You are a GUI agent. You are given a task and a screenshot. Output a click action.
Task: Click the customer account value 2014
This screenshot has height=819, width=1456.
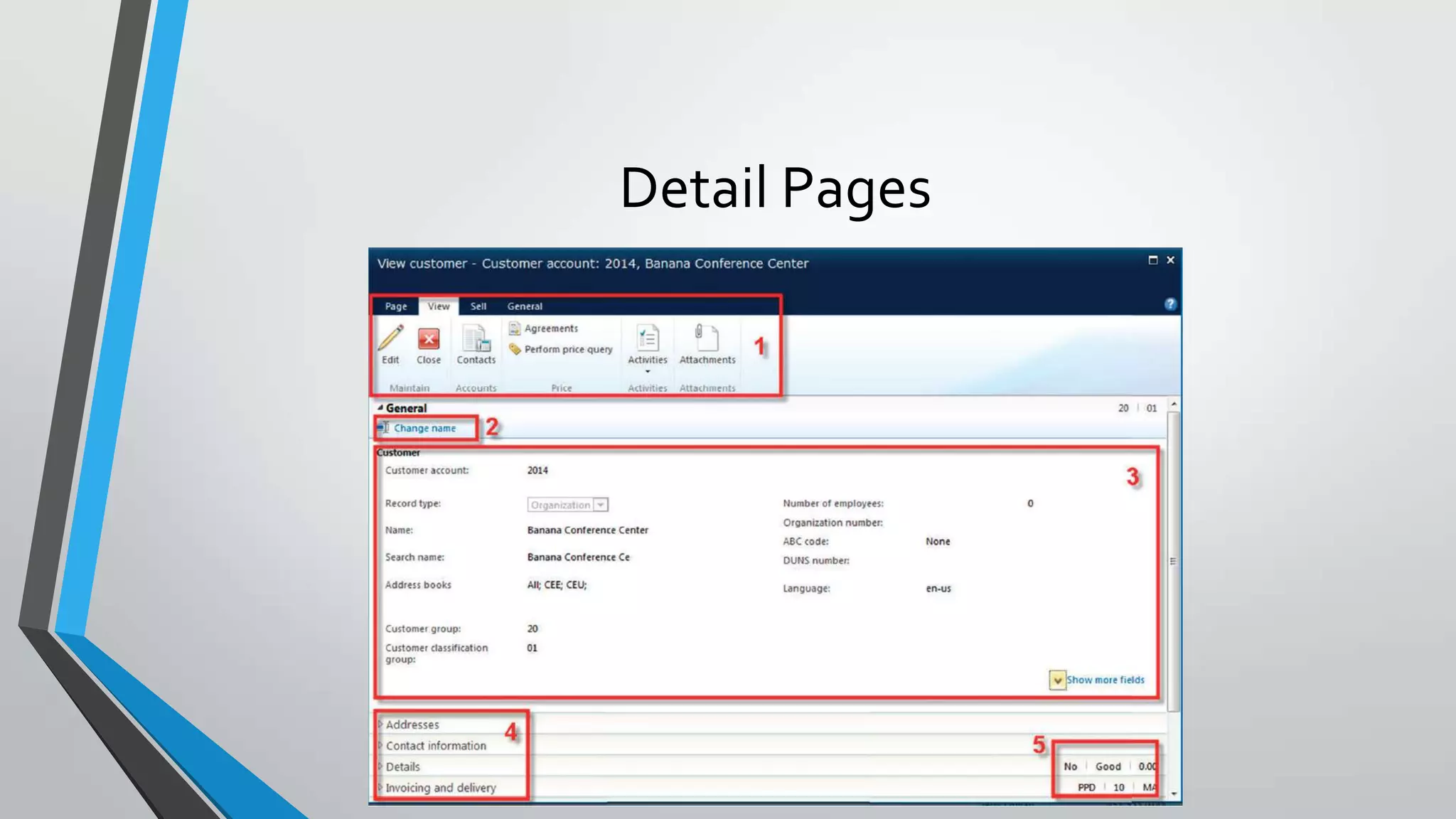[537, 471]
